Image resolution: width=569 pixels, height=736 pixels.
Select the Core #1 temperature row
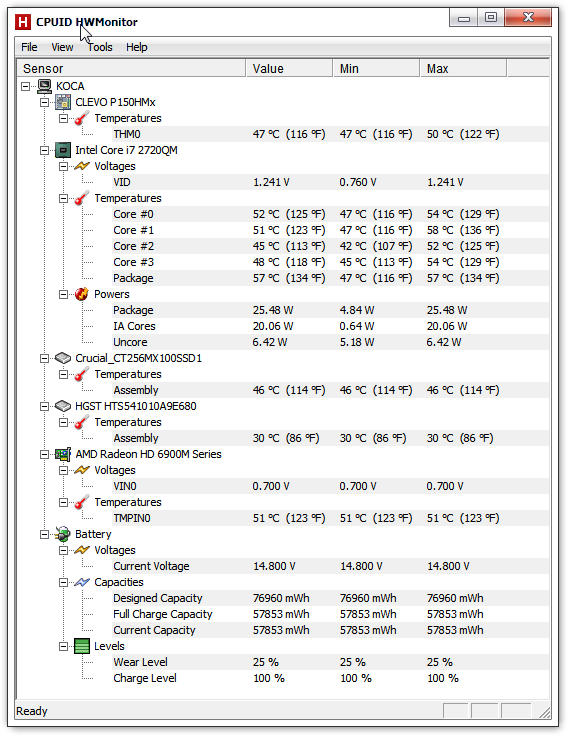point(331,230)
